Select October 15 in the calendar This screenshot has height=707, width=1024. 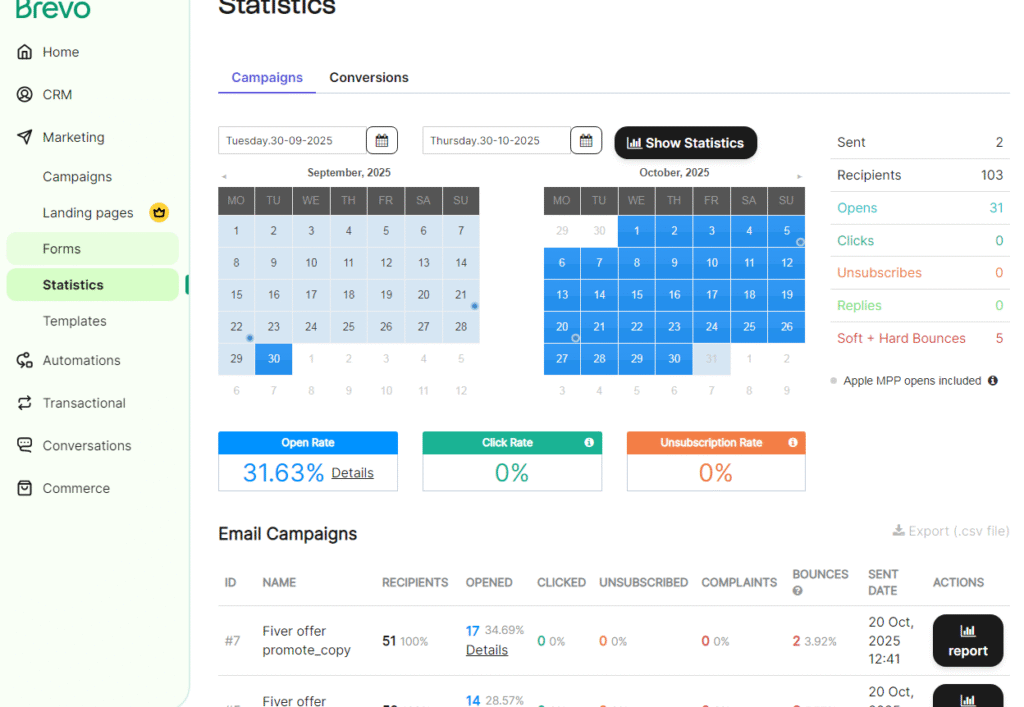coord(636,295)
